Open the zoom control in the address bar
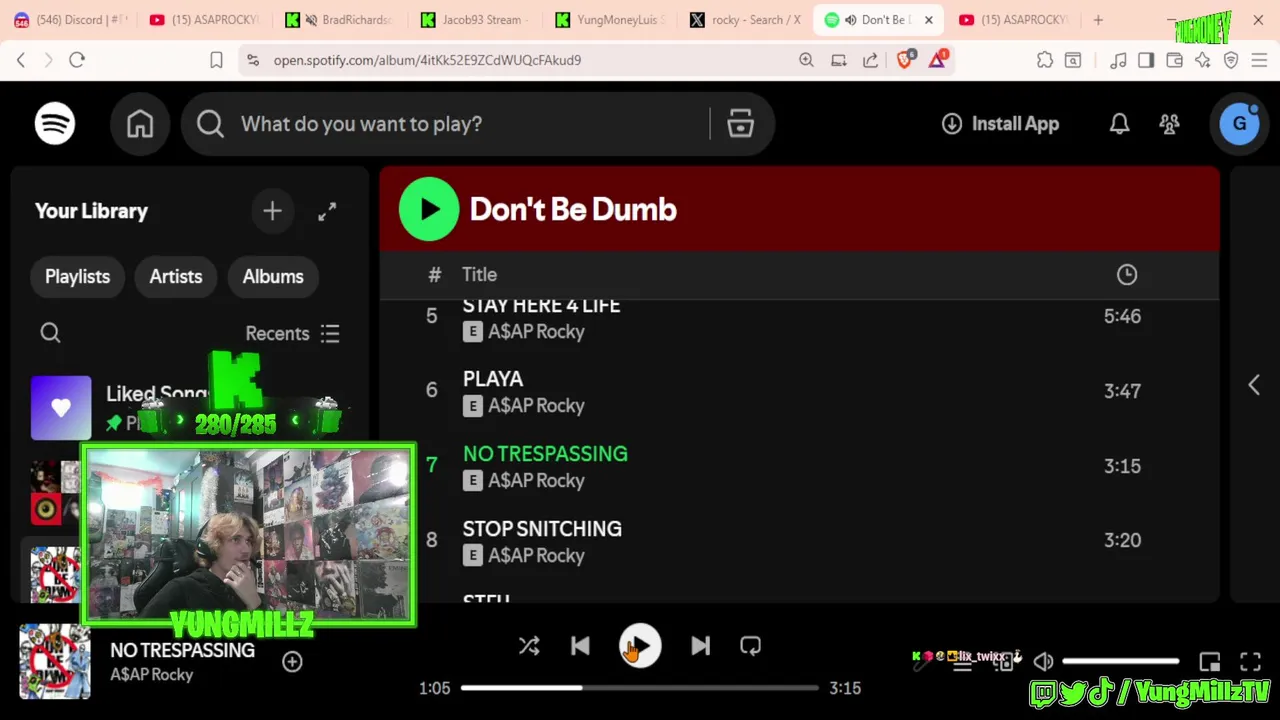The width and height of the screenshot is (1280, 720). pos(806,60)
